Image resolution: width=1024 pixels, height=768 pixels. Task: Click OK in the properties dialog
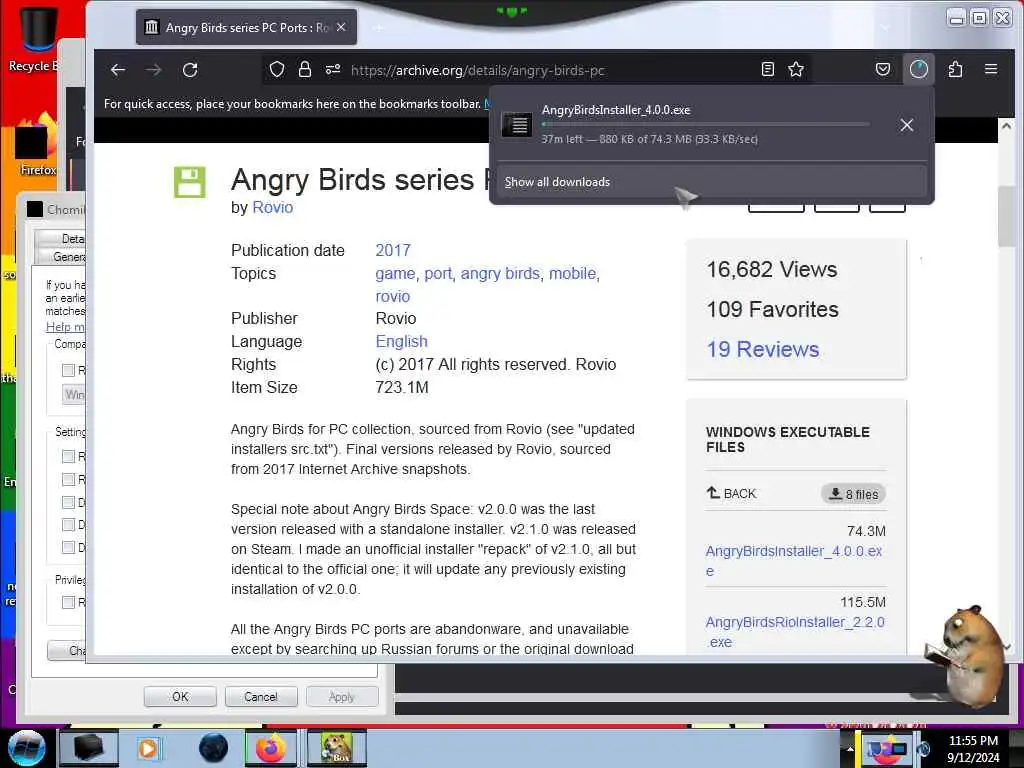coord(180,697)
